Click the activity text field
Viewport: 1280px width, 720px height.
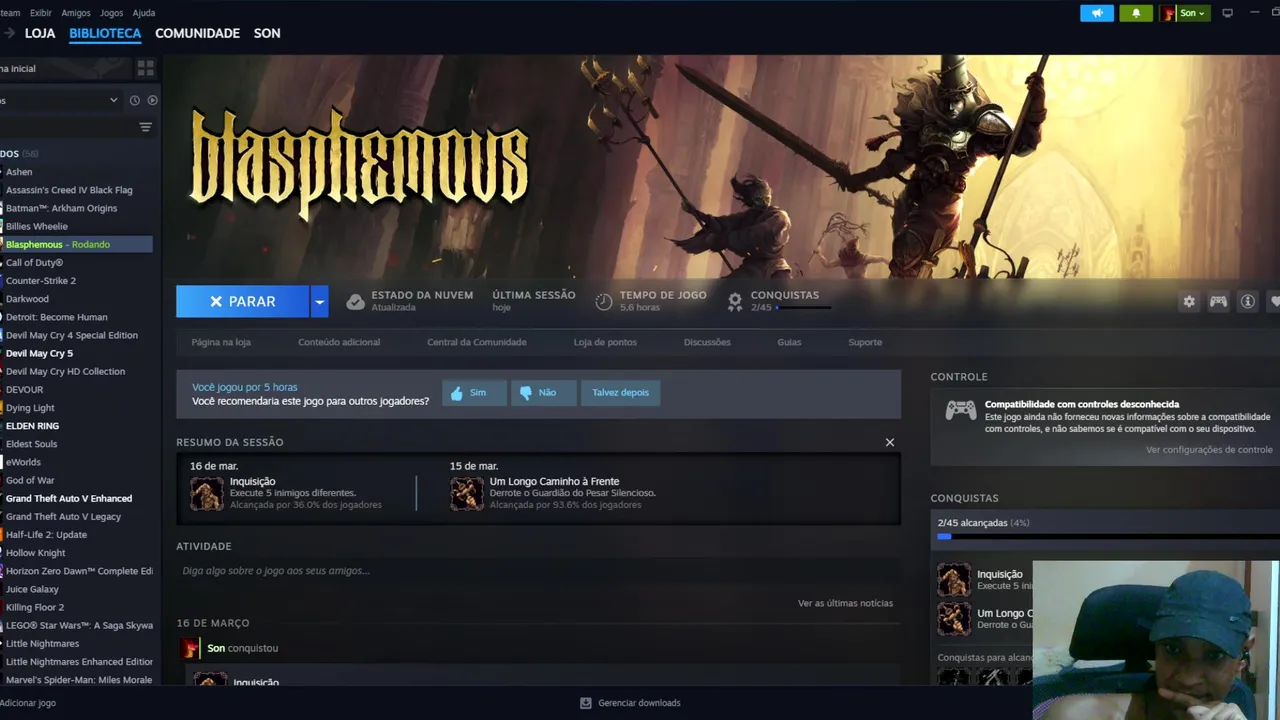[538, 571]
